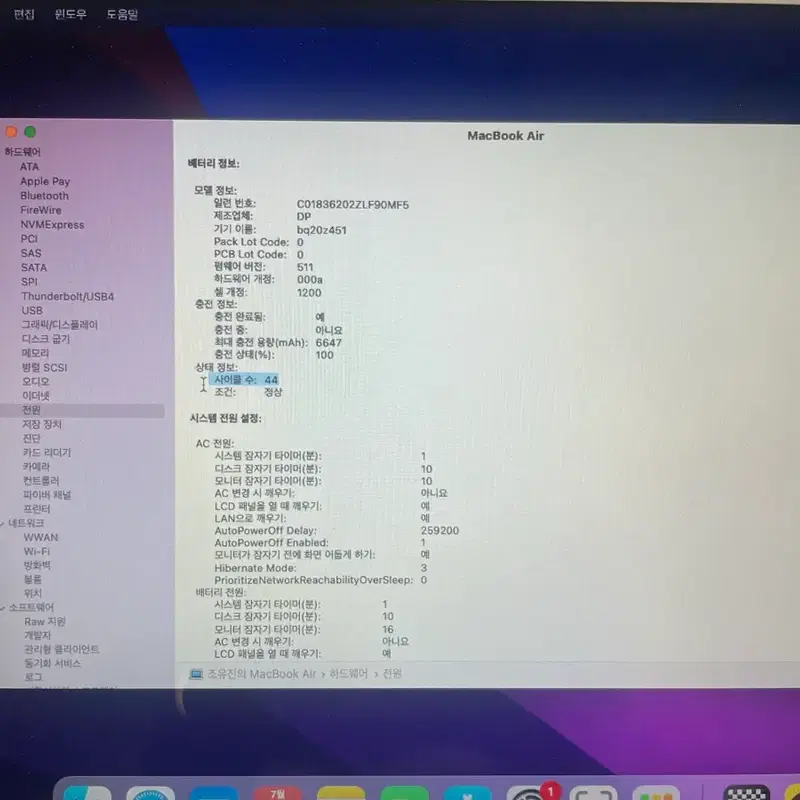Click AutoPowerOff Delay value 259200
Image resolution: width=800 pixels, height=800 pixels.
(x=440, y=531)
